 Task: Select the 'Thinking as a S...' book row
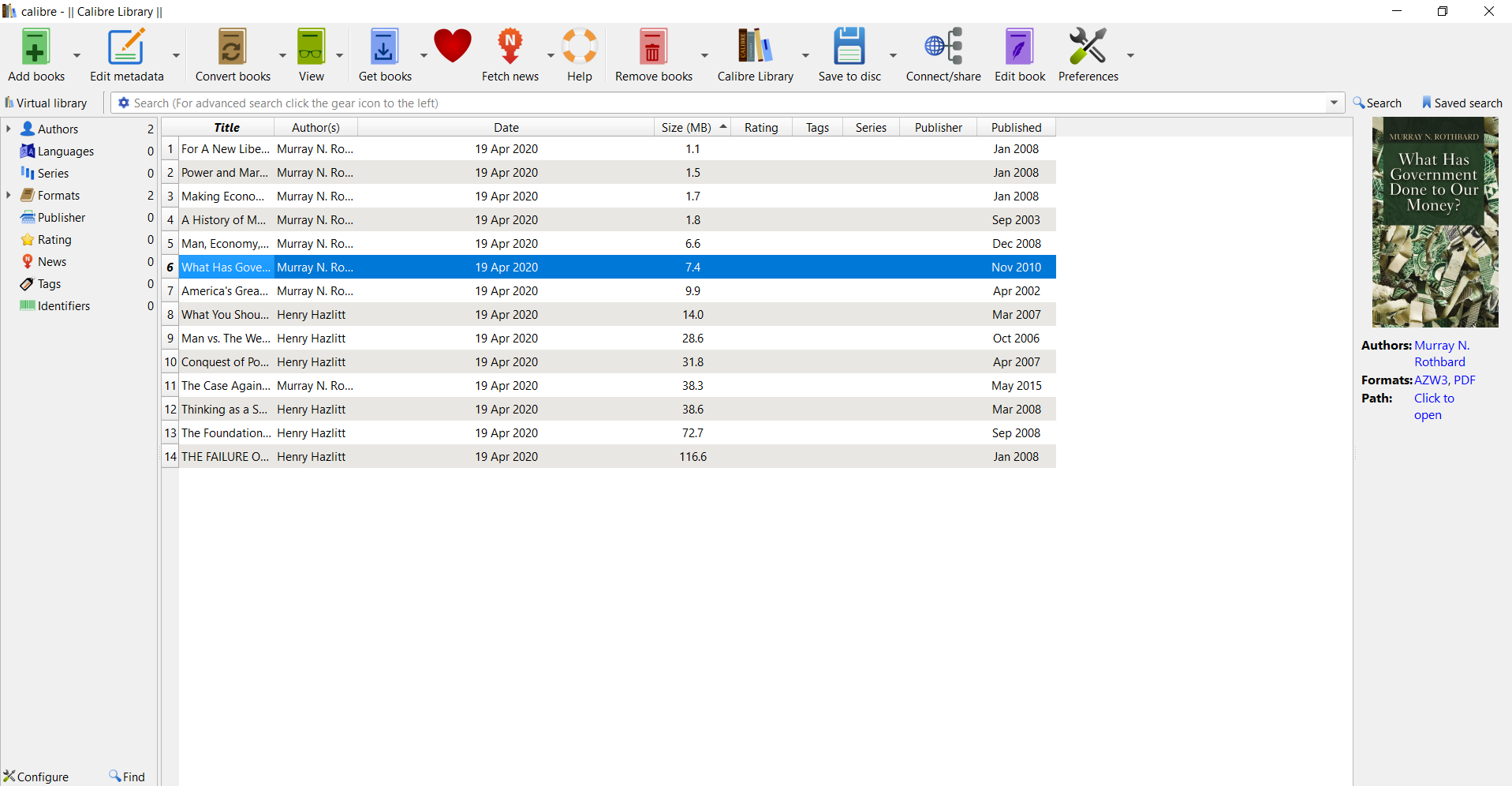point(609,409)
